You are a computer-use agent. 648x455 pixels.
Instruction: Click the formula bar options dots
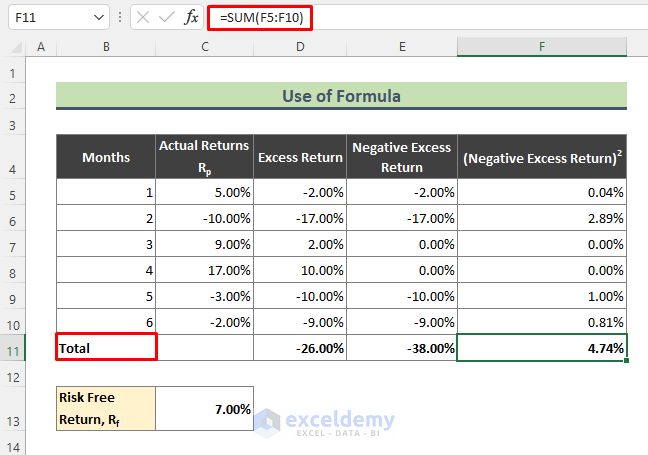click(x=120, y=17)
